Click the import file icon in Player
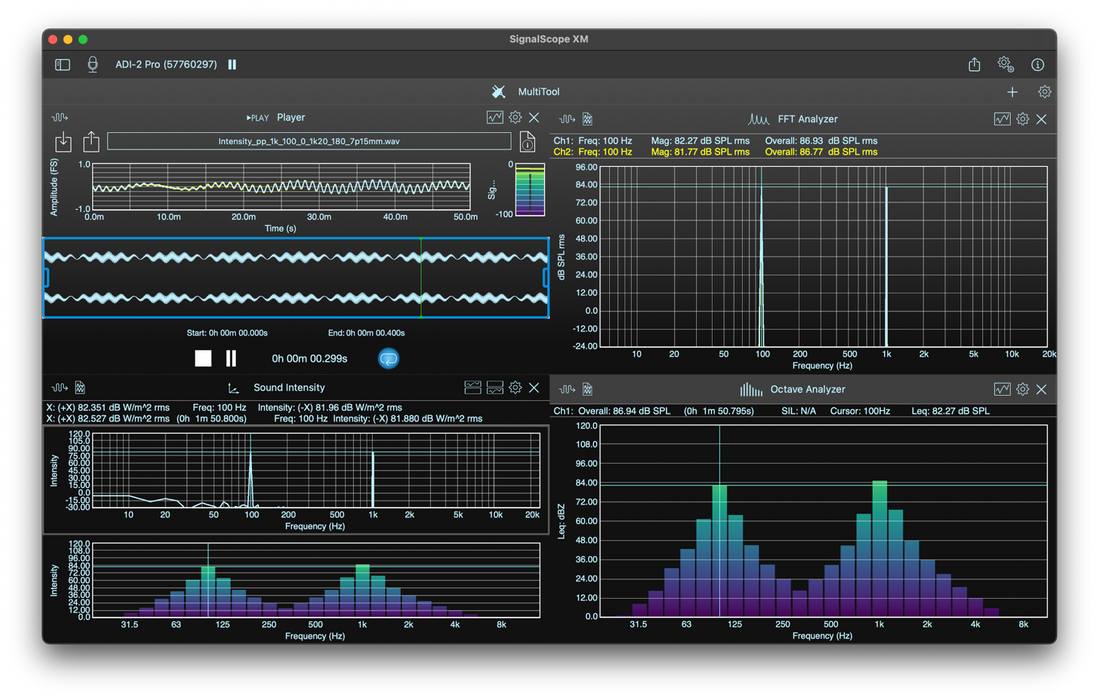This screenshot has height=700, width=1099. [x=63, y=141]
